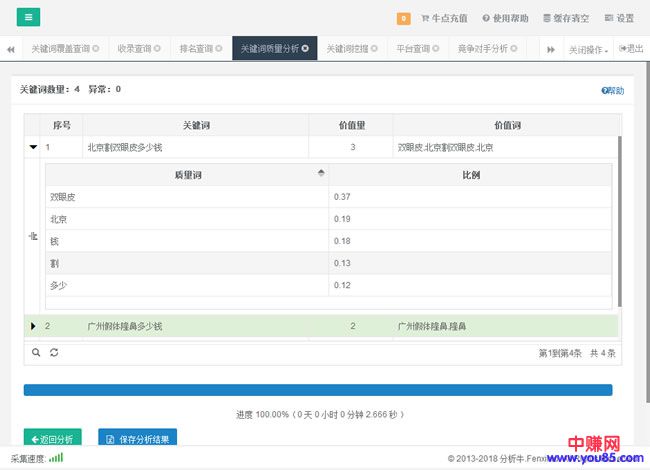Viewport: 650px width, 470px height.
Task: Click the search icon below the table
Action: point(37,352)
